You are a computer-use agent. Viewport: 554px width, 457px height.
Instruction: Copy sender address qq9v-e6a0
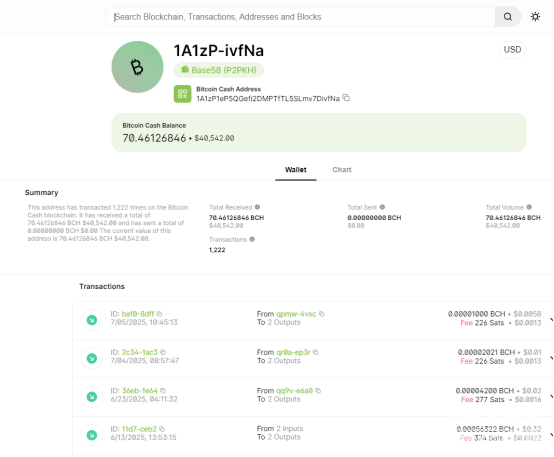[x=318, y=391]
